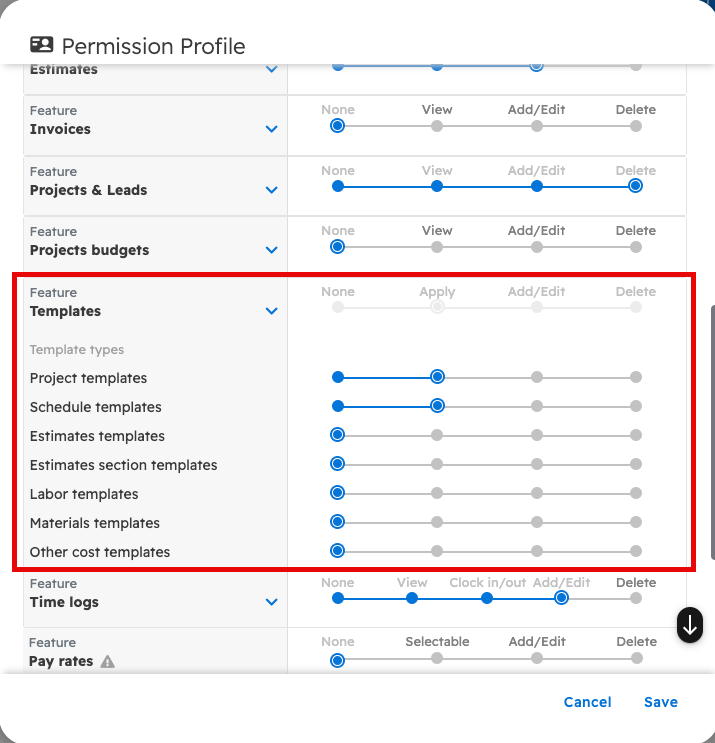Set Labor templates to Add/Edit level
The image size is (715, 743).
537,493
